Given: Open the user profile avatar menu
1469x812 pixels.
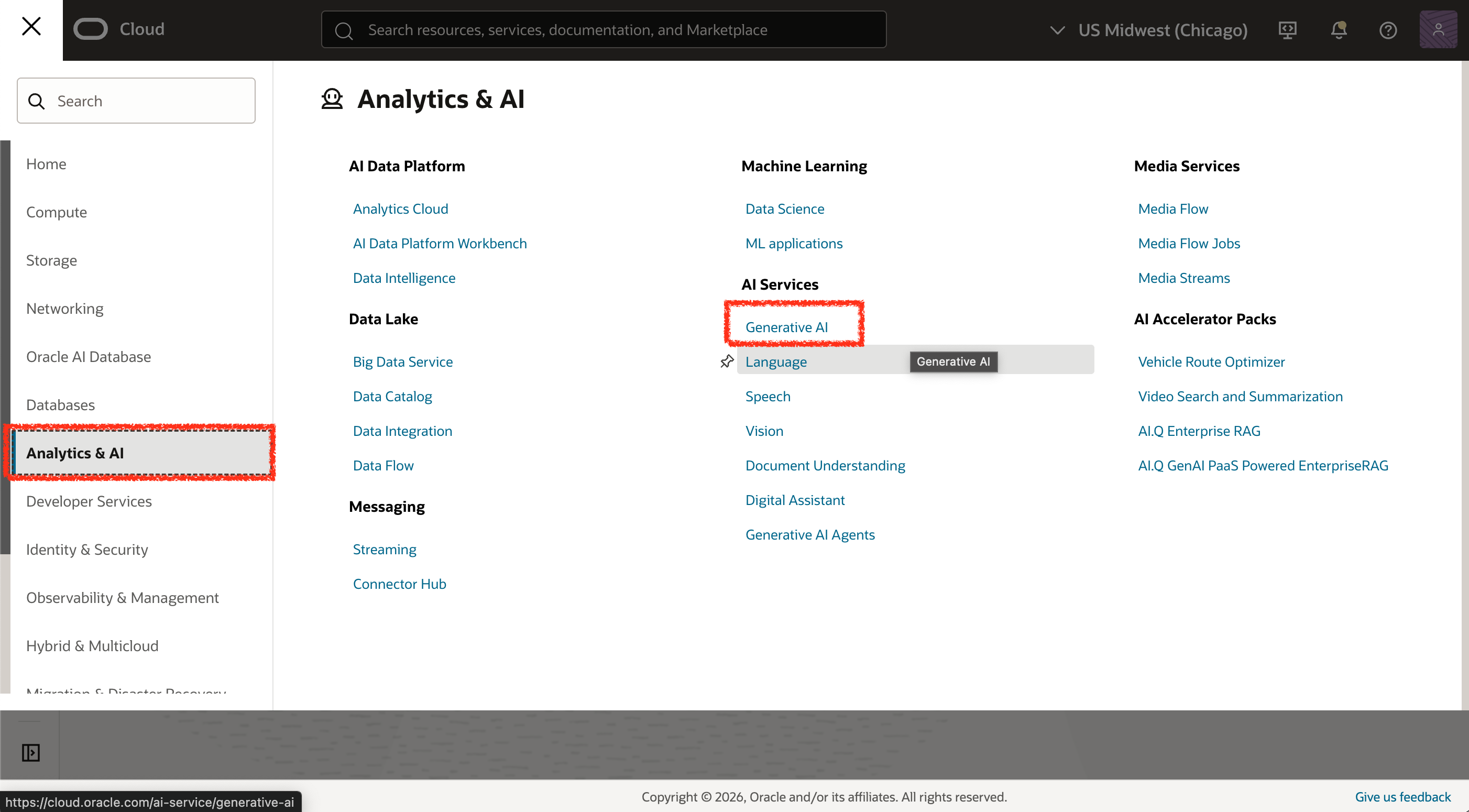Looking at the screenshot, I should (1438, 30).
